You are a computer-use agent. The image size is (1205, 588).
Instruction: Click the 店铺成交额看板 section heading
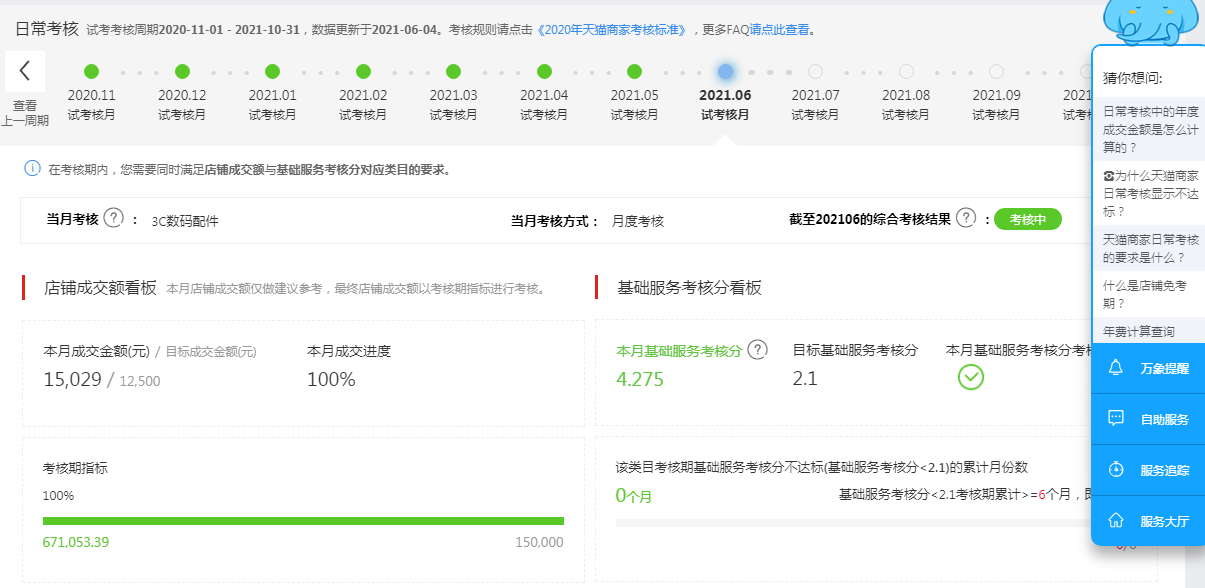[100, 288]
